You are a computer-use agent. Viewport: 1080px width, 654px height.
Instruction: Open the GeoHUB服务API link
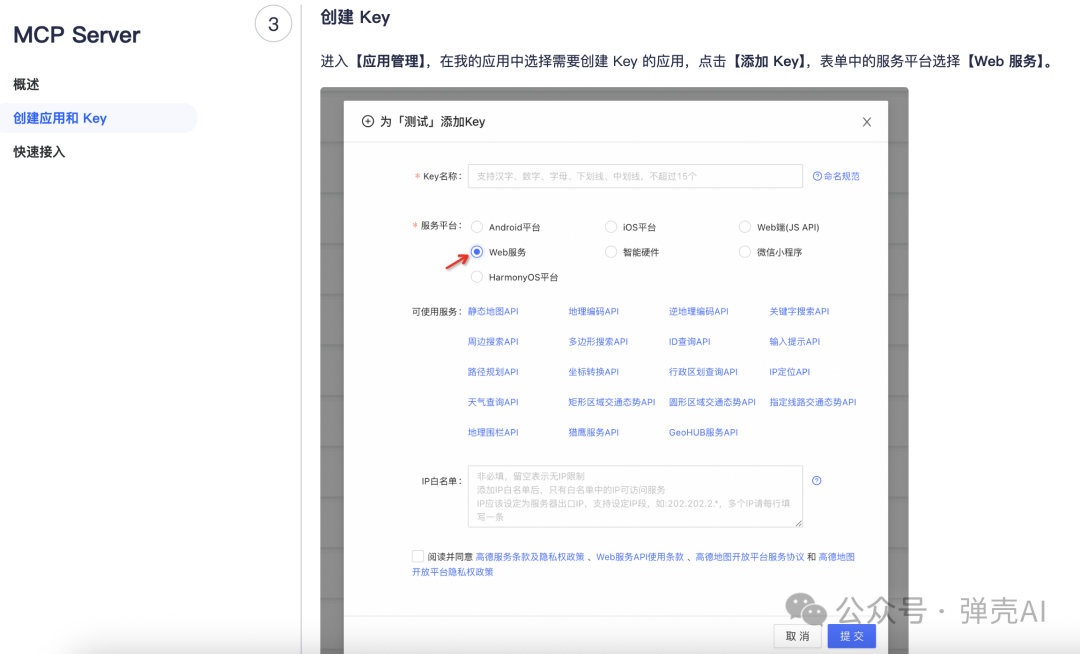[703, 432]
